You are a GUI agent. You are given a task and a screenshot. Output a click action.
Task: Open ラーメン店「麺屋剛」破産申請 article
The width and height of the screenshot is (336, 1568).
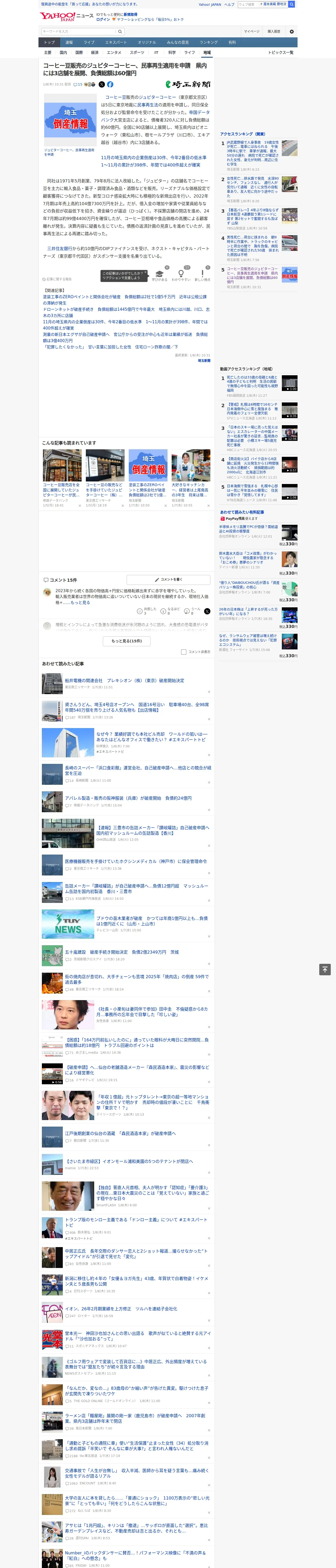click(x=135, y=1418)
